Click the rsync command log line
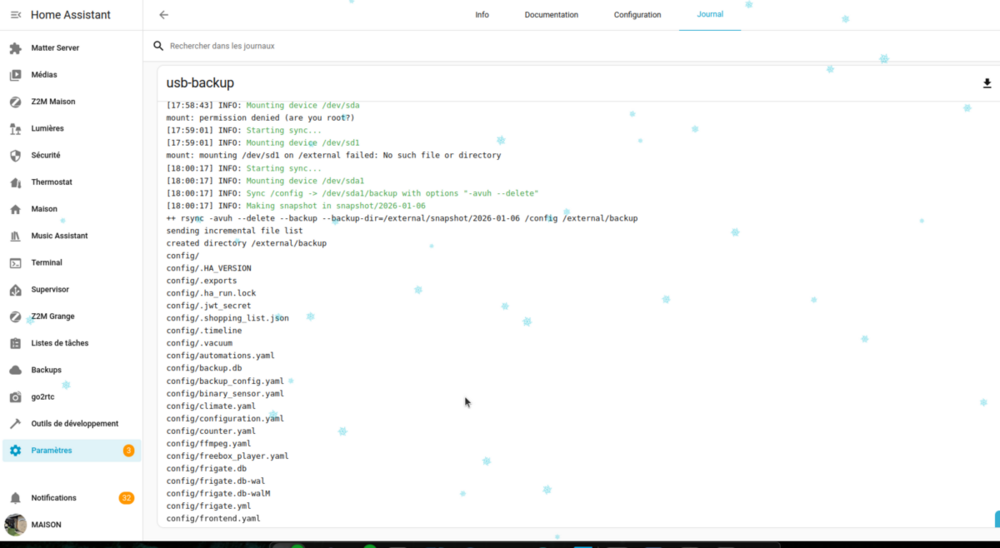 point(402,218)
